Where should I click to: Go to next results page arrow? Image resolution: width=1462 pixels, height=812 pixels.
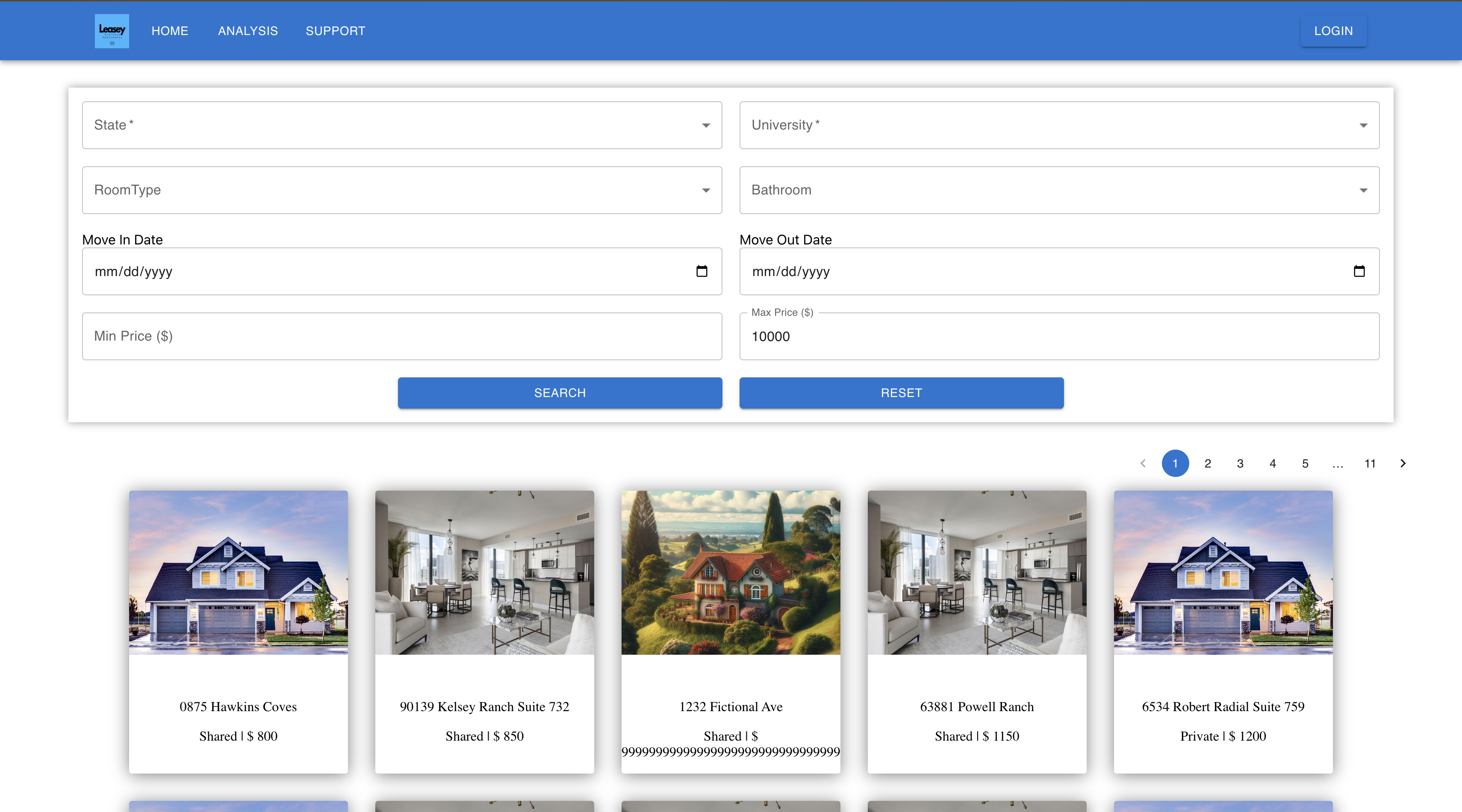point(1403,464)
